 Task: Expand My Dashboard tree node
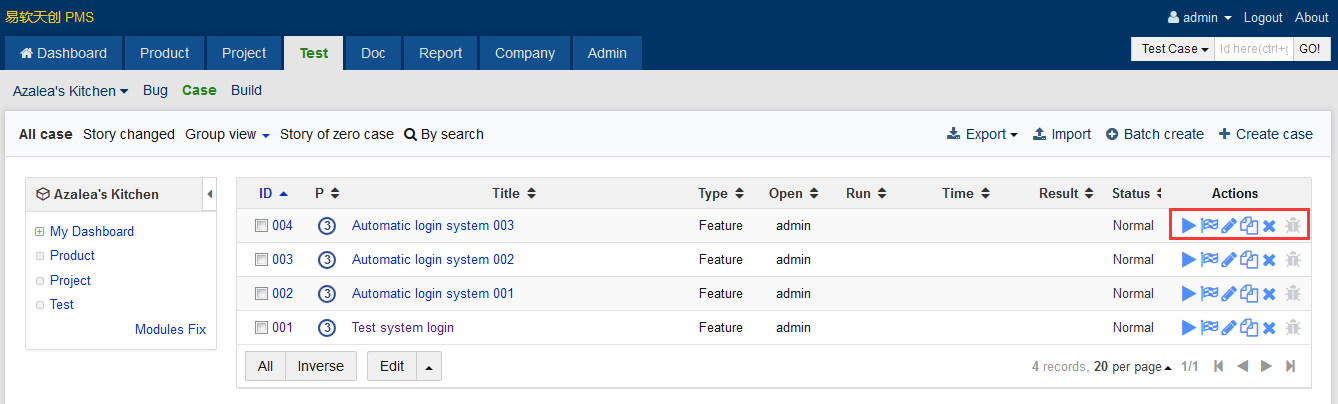pos(40,232)
